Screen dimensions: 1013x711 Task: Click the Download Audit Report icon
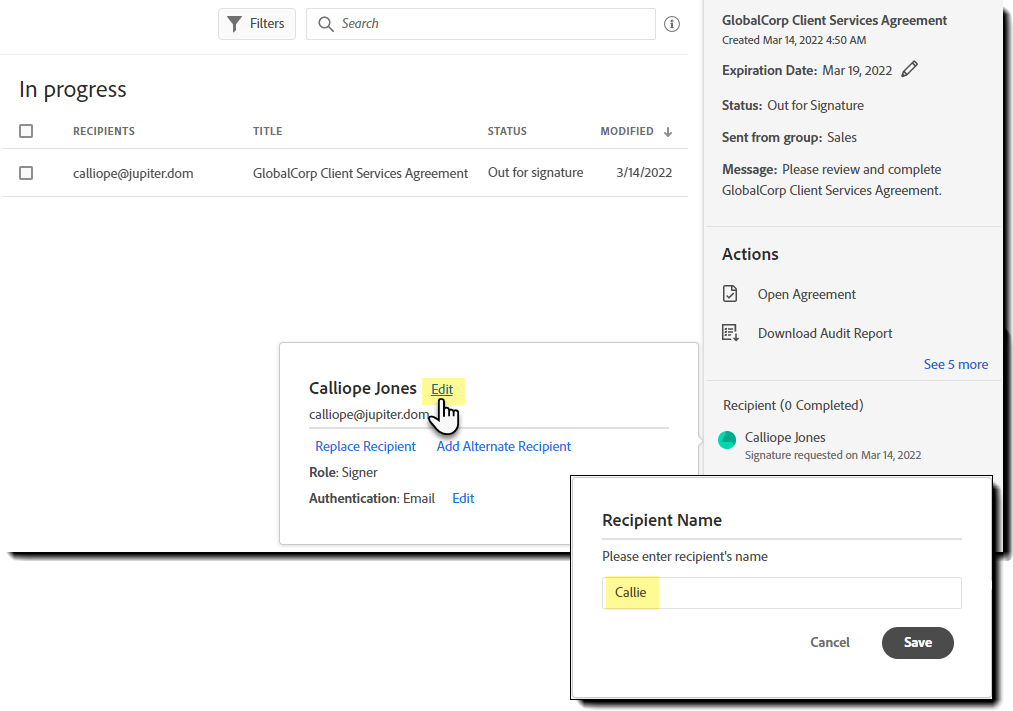point(730,332)
